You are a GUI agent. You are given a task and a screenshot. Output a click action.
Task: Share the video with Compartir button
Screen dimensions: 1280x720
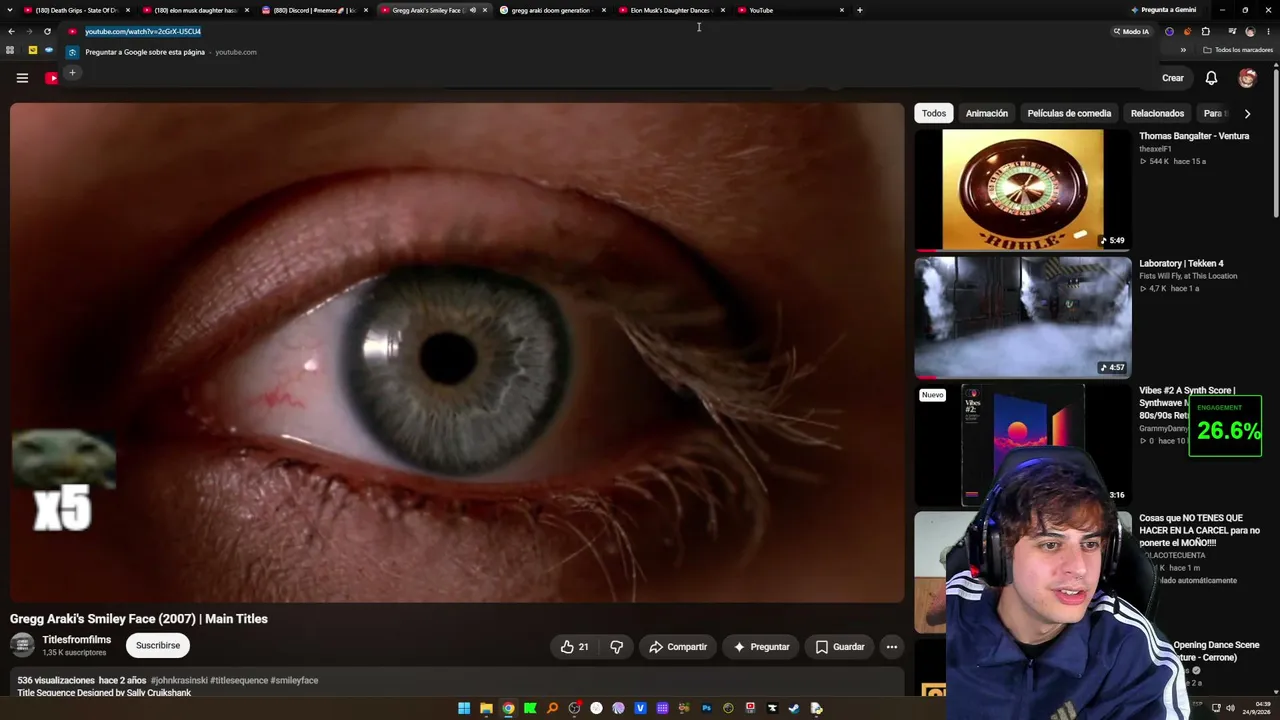click(x=678, y=647)
